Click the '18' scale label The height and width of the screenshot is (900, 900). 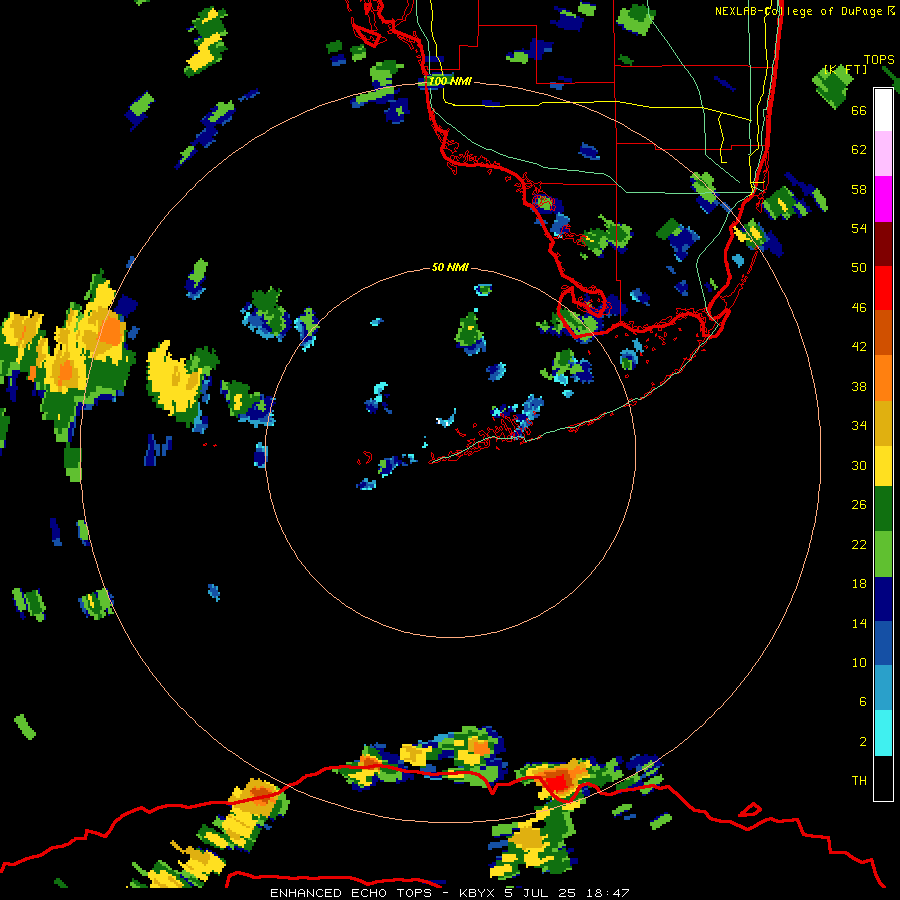pos(859,584)
